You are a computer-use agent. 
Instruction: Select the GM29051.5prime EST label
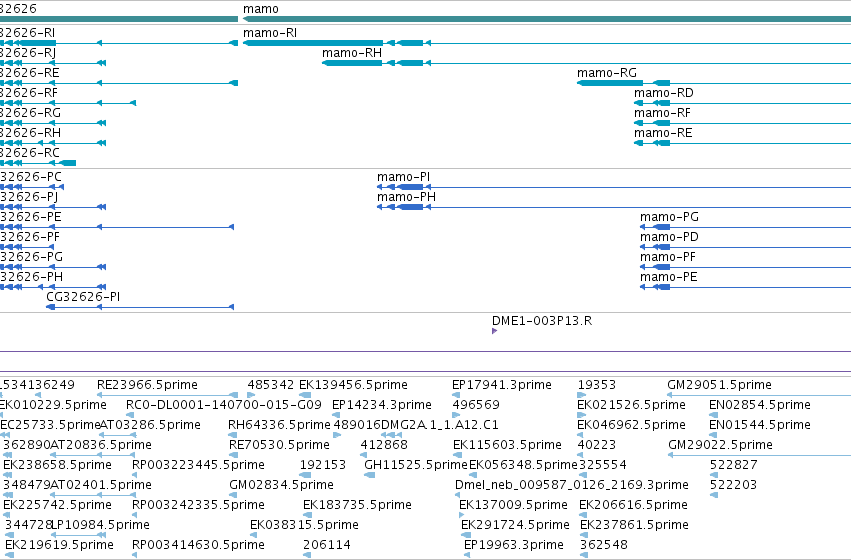[720, 385]
